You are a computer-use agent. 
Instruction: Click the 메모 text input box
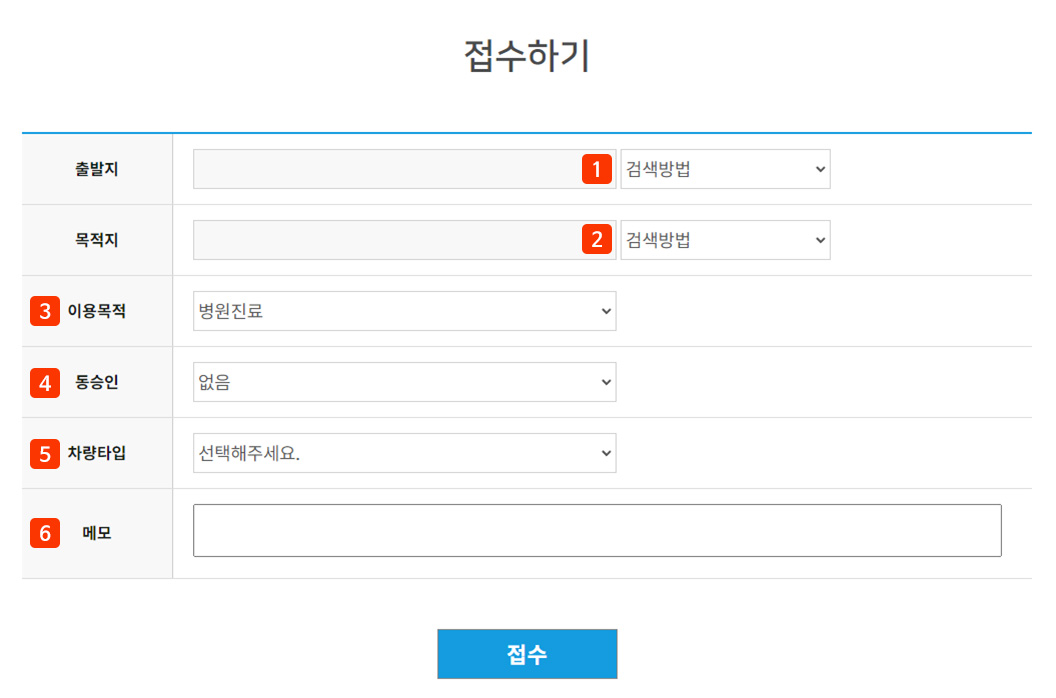click(597, 530)
